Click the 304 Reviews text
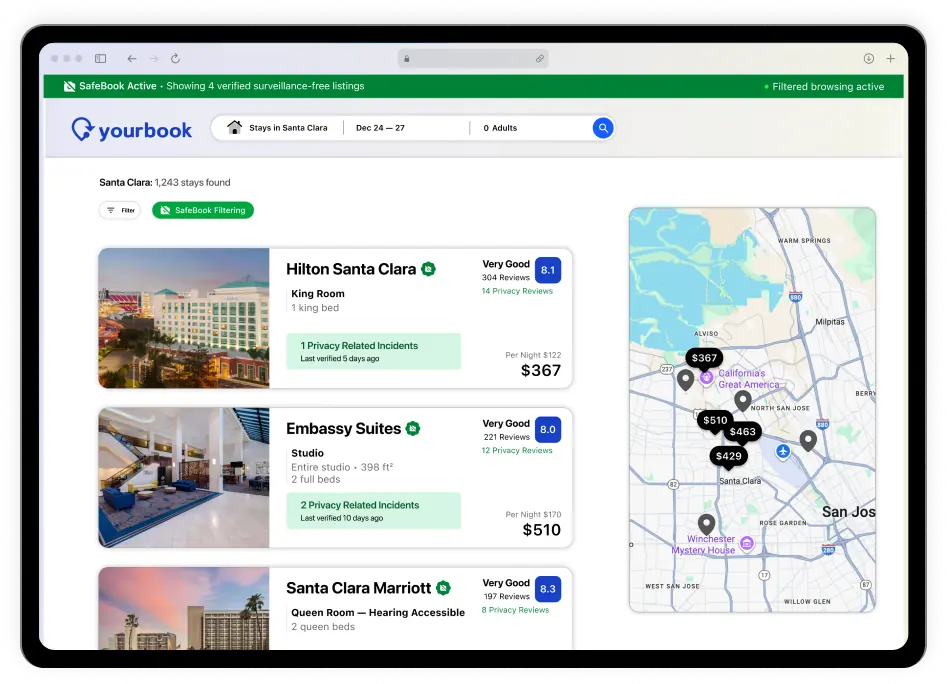The image size is (947, 684). [506, 278]
